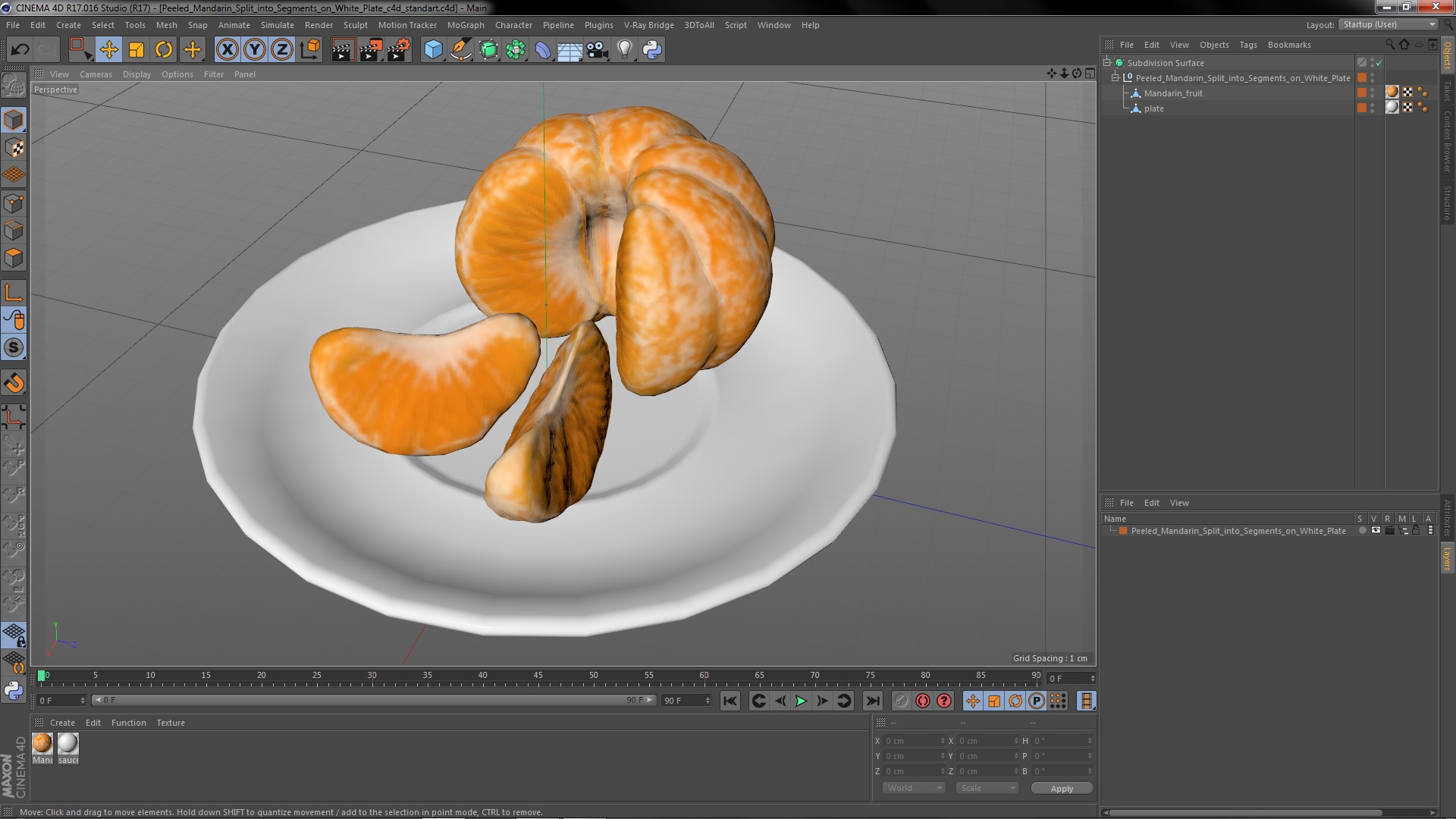Activate the Move tool

[x=108, y=50]
